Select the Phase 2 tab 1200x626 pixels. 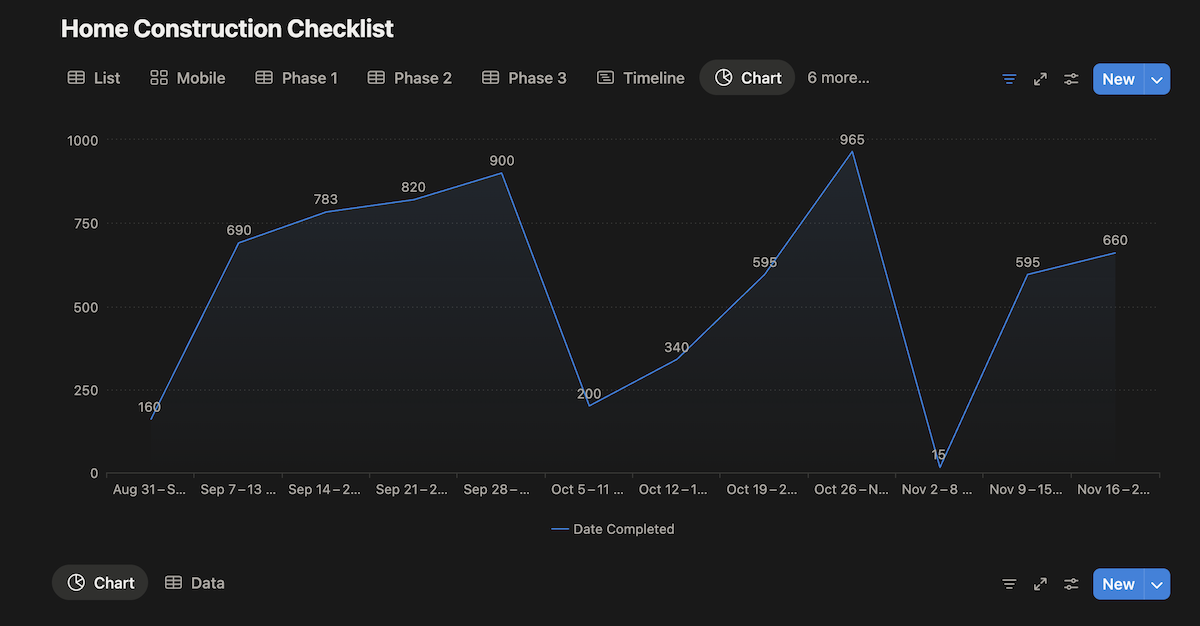point(409,77)
